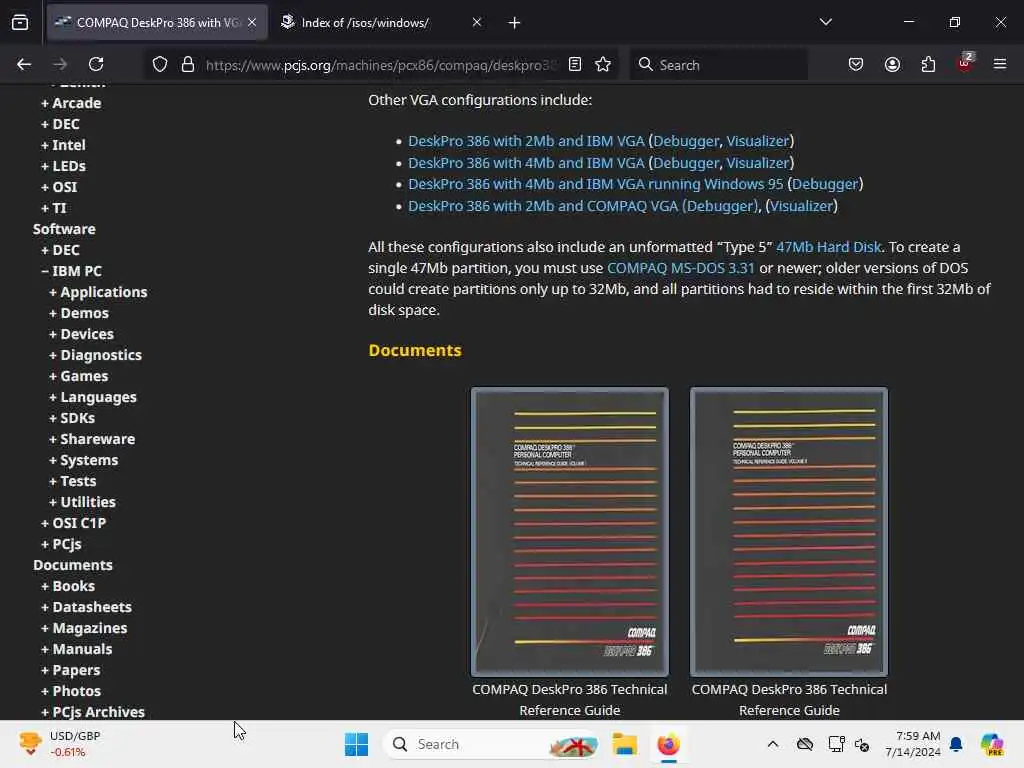This screenshot has width=1024, height=768.
Task: Expand the TI sidebar section
Action: (54, 208)
